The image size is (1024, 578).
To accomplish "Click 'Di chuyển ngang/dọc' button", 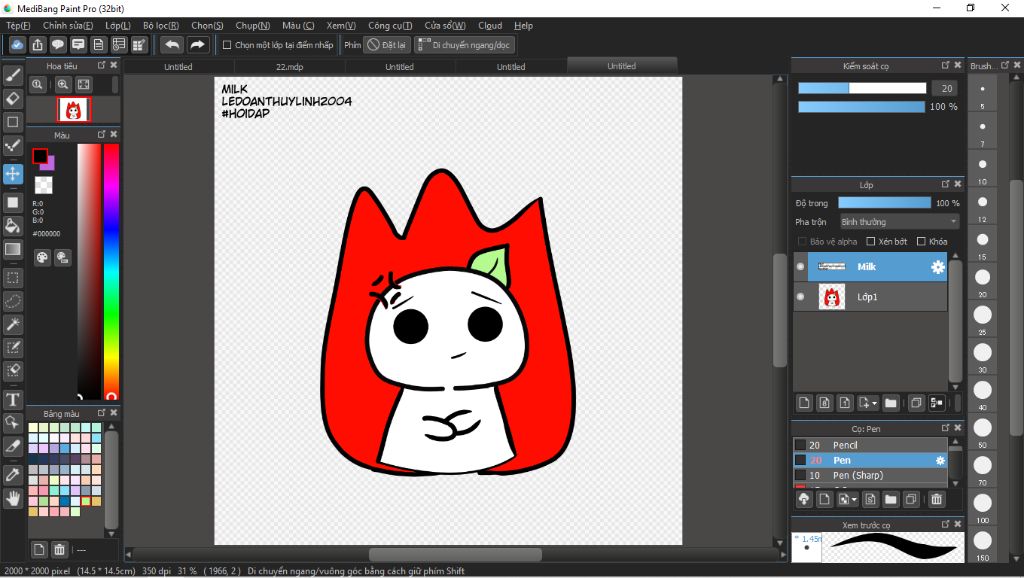I will tap(464, 45).
